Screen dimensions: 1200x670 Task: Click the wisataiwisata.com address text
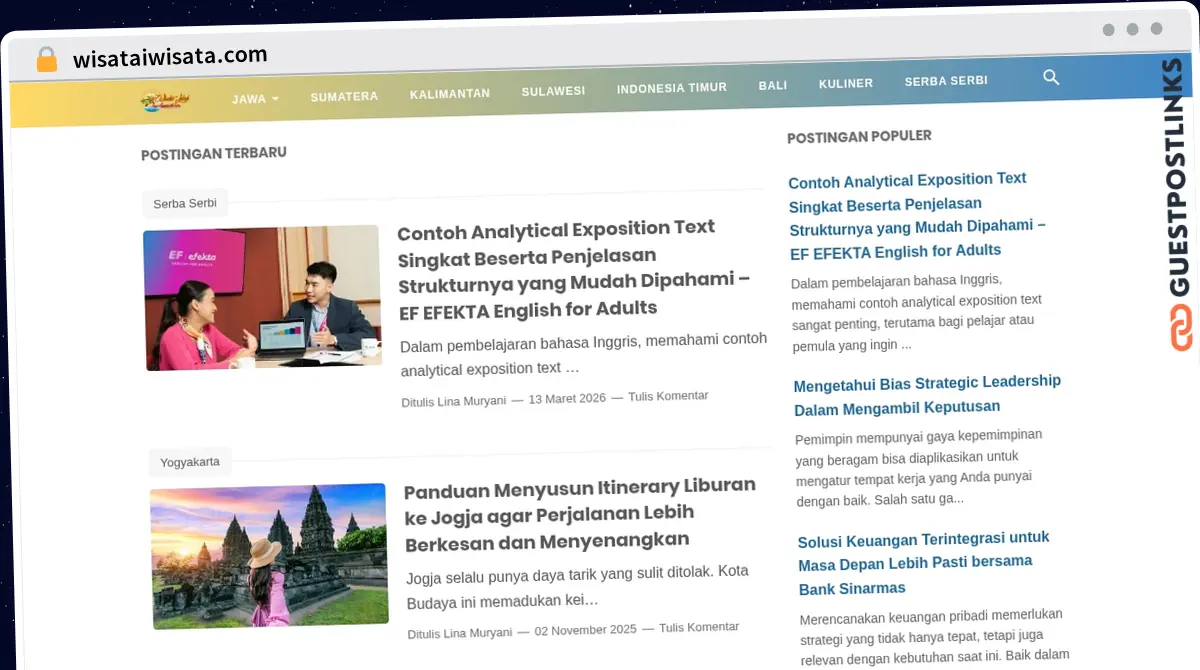[x=170, y=57]
